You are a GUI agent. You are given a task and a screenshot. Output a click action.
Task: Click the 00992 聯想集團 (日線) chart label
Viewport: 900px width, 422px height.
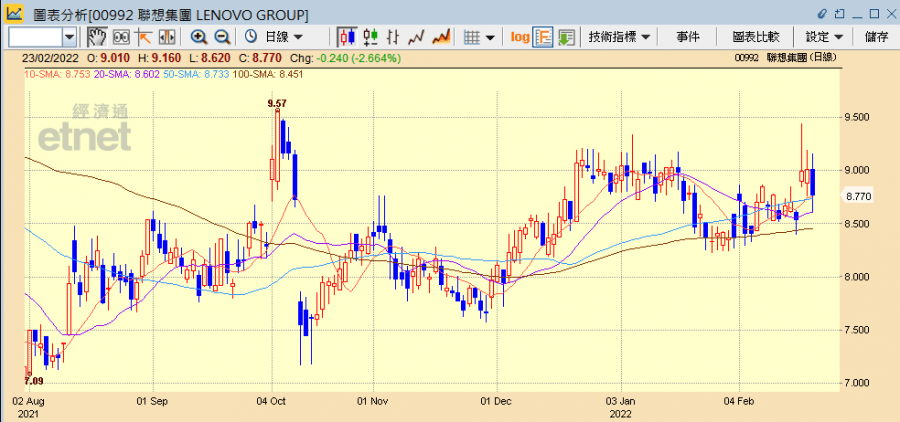tap(785, 57)
